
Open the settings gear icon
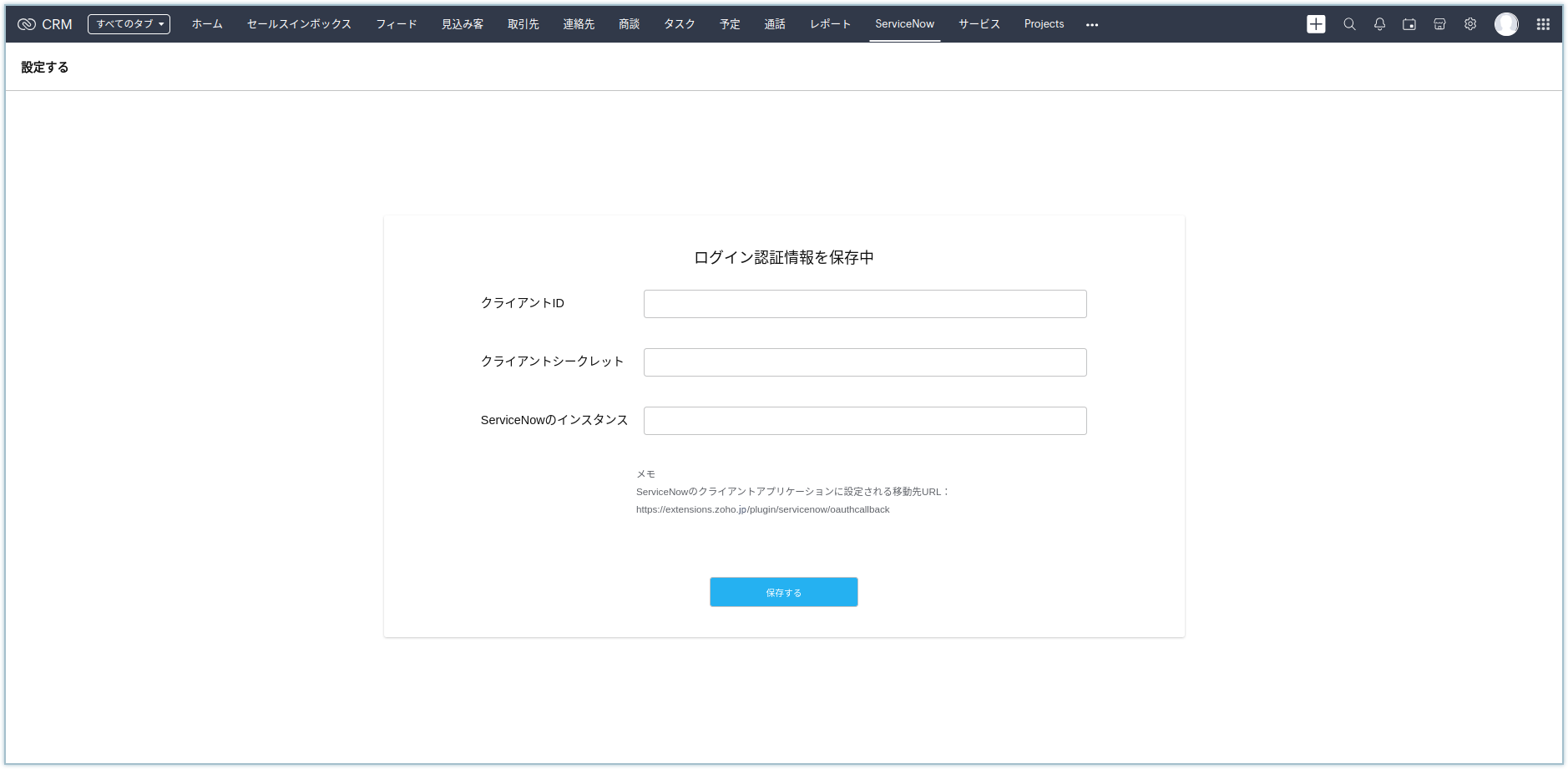pyautogui.click(x=1470, y=24)
